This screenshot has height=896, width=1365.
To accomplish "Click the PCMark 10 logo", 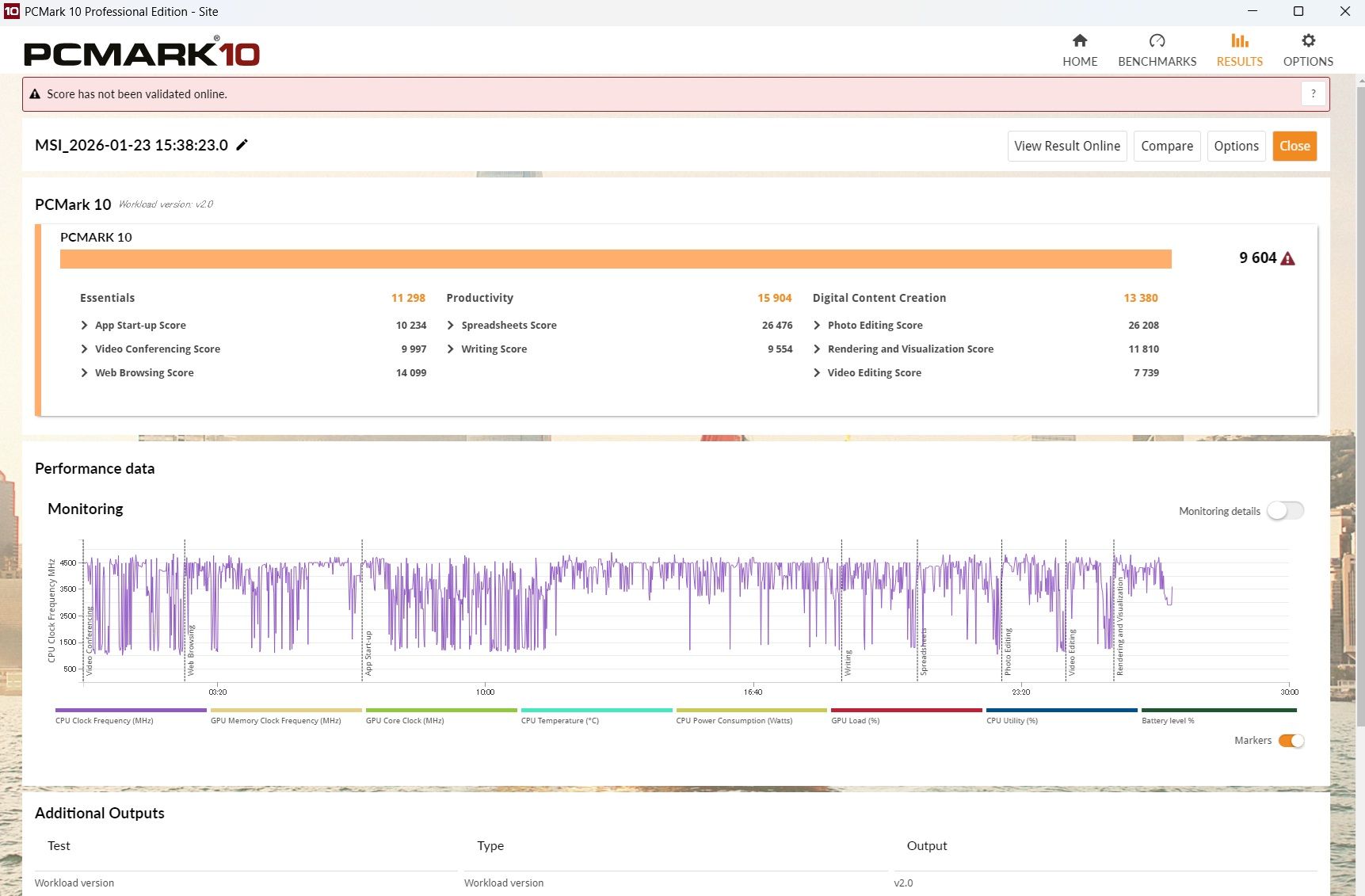I will click(x=142, y=53).
